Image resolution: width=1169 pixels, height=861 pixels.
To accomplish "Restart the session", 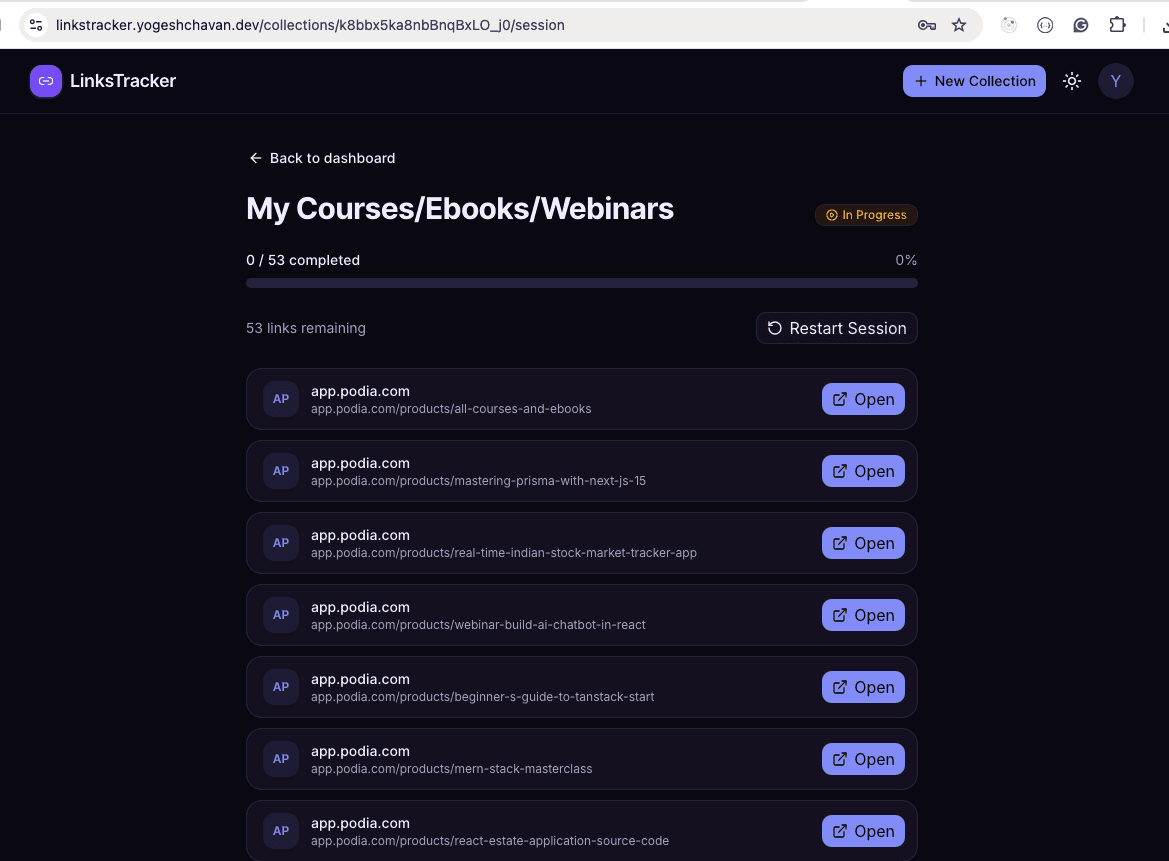I will point(836,328).
